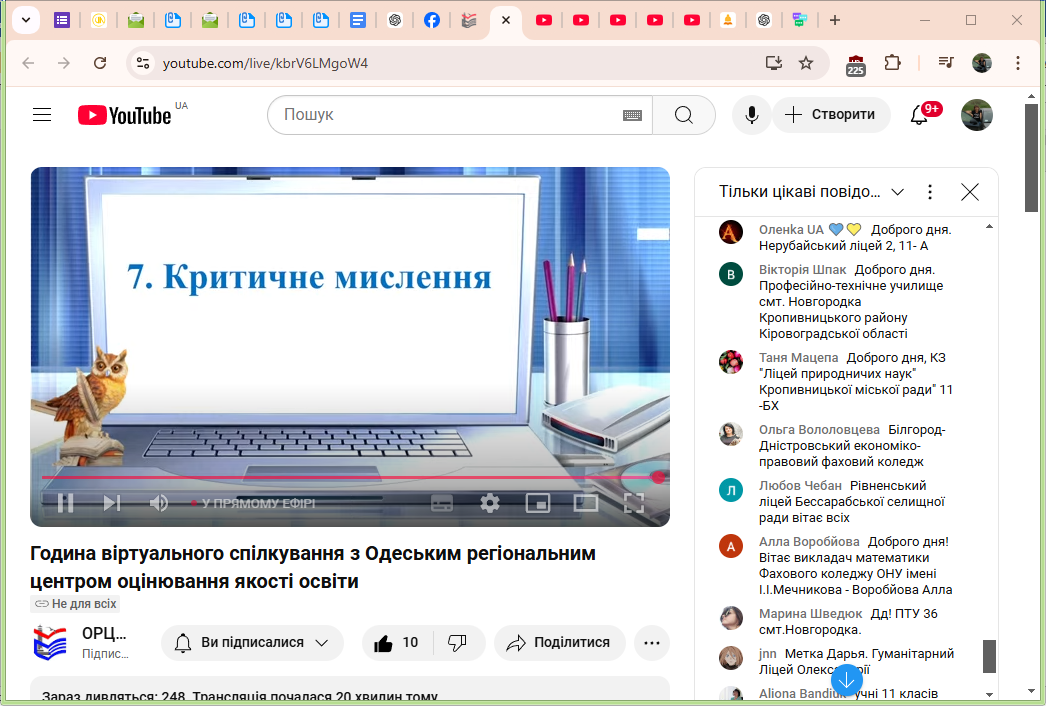This screenshot has width=1046, height=706.
Task: Pause the live stream video
Action: (66, 503)
